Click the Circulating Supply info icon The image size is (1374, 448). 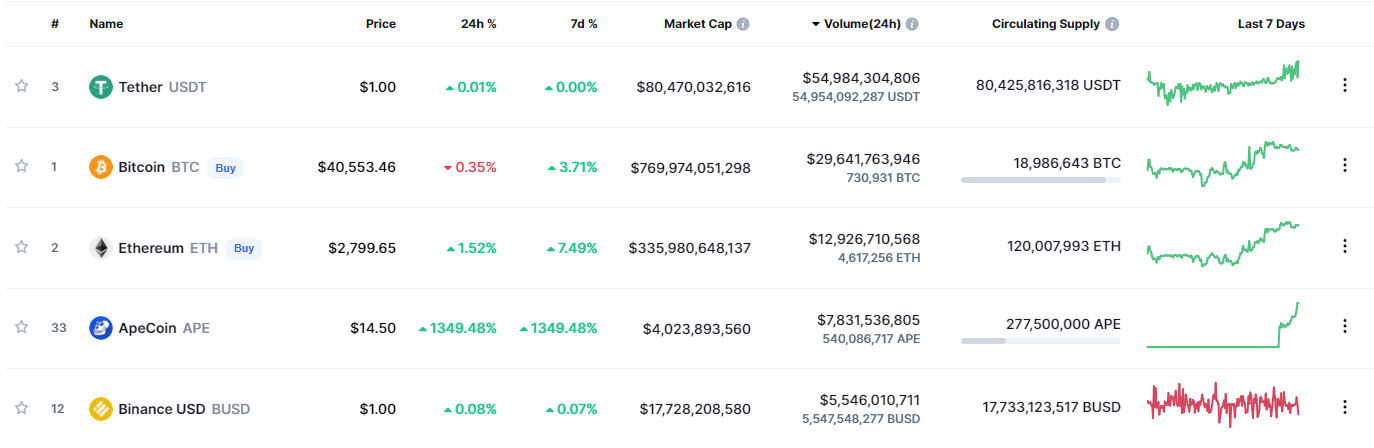pyautogui.click(x=1112, y=24)
